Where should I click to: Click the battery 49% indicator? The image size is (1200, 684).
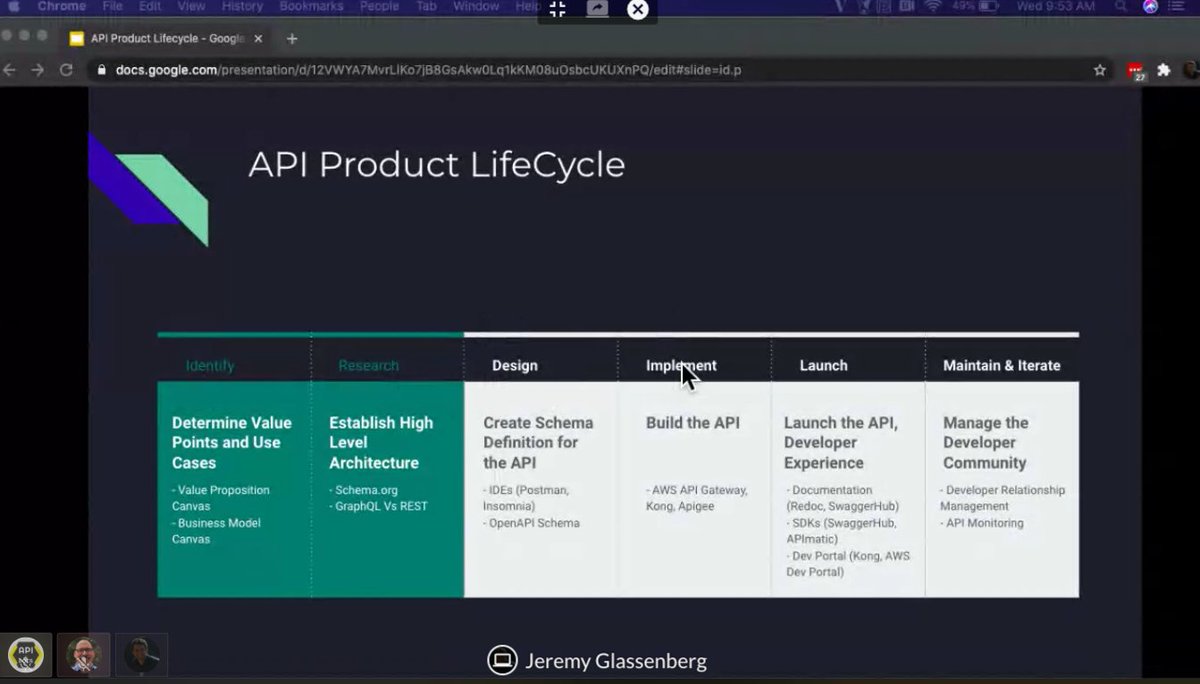[x=975, y=6]
